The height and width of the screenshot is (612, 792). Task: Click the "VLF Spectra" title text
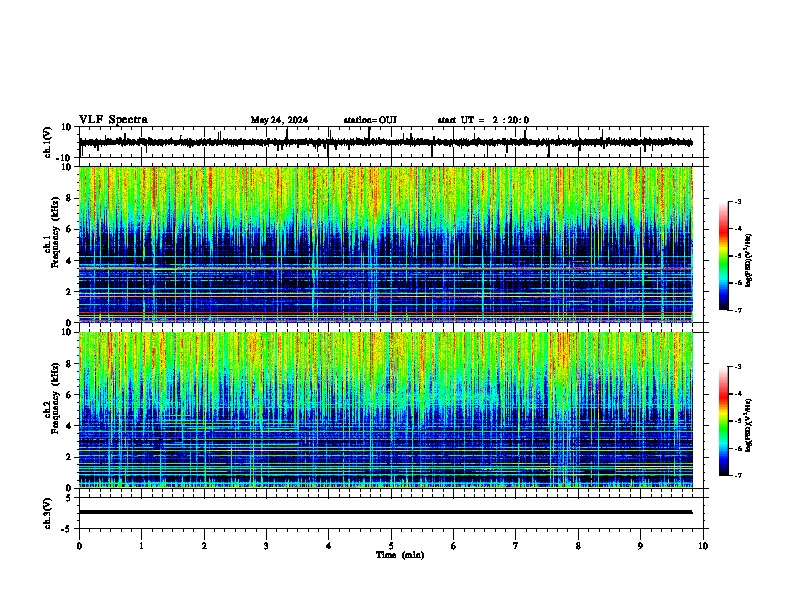pos(113,119)
